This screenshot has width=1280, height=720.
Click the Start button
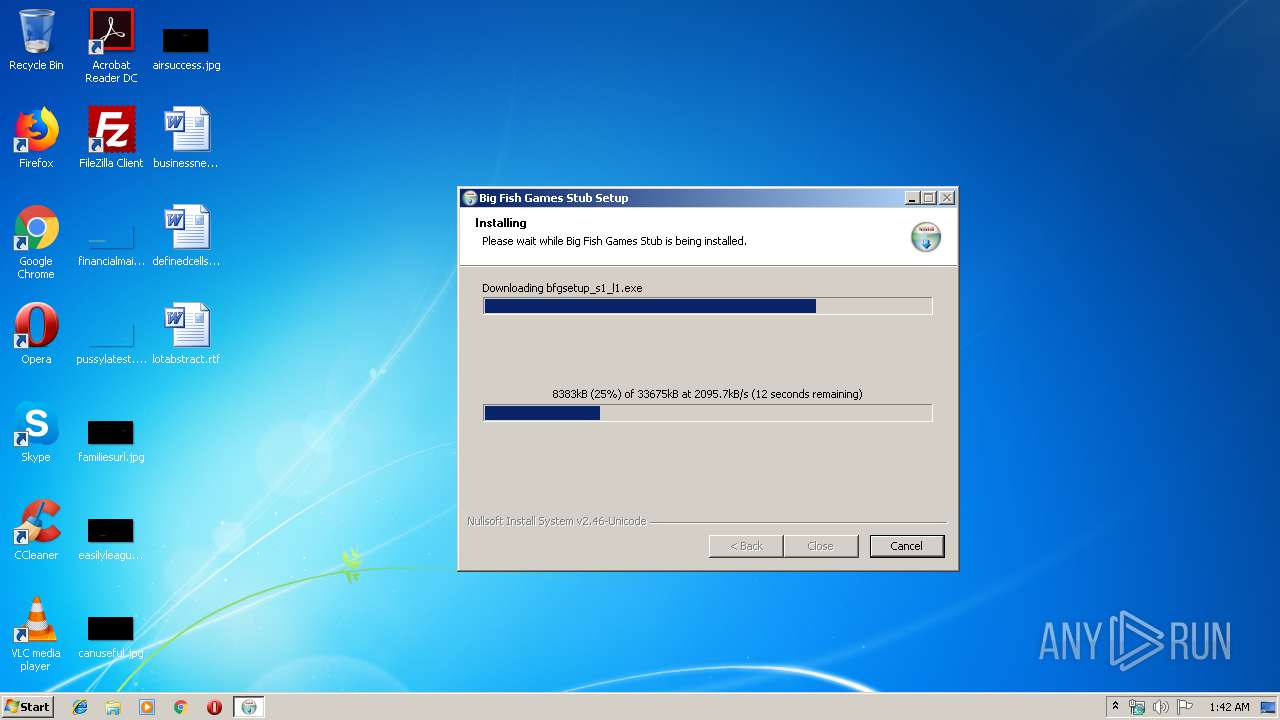pyautogui.click(x=28, y=707)
